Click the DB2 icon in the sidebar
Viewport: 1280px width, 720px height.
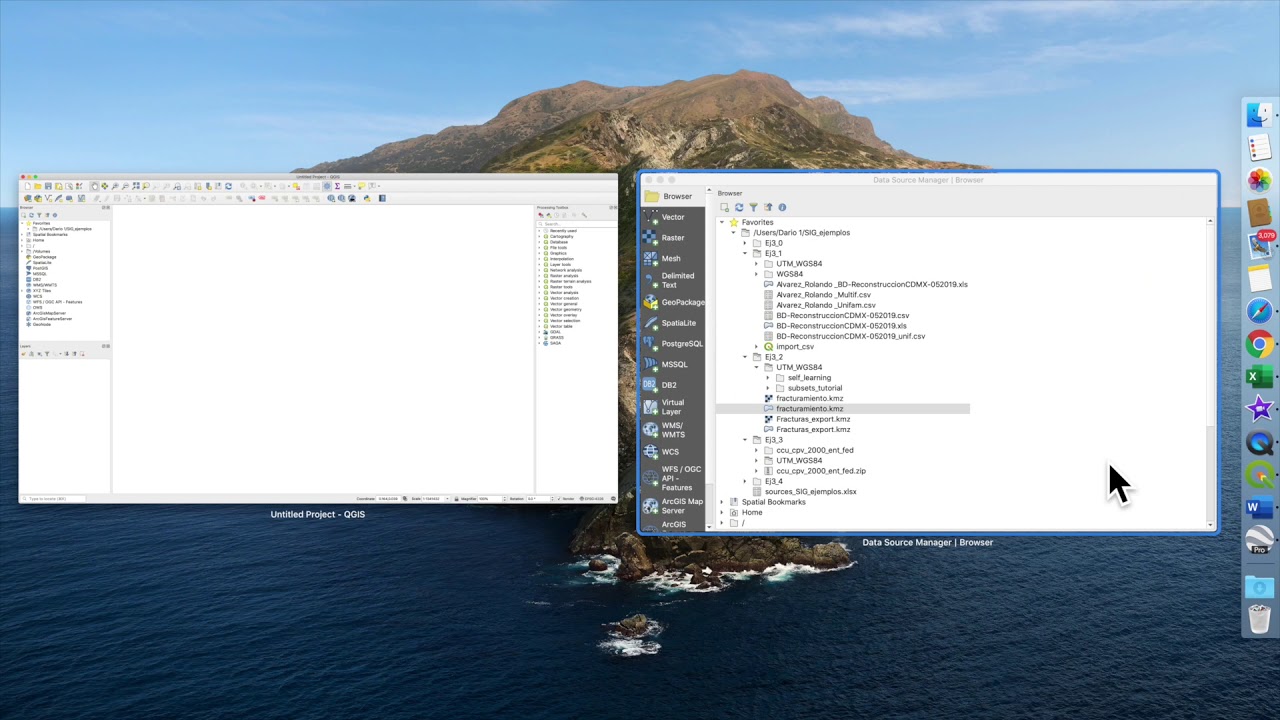click(x=649, y=385)
